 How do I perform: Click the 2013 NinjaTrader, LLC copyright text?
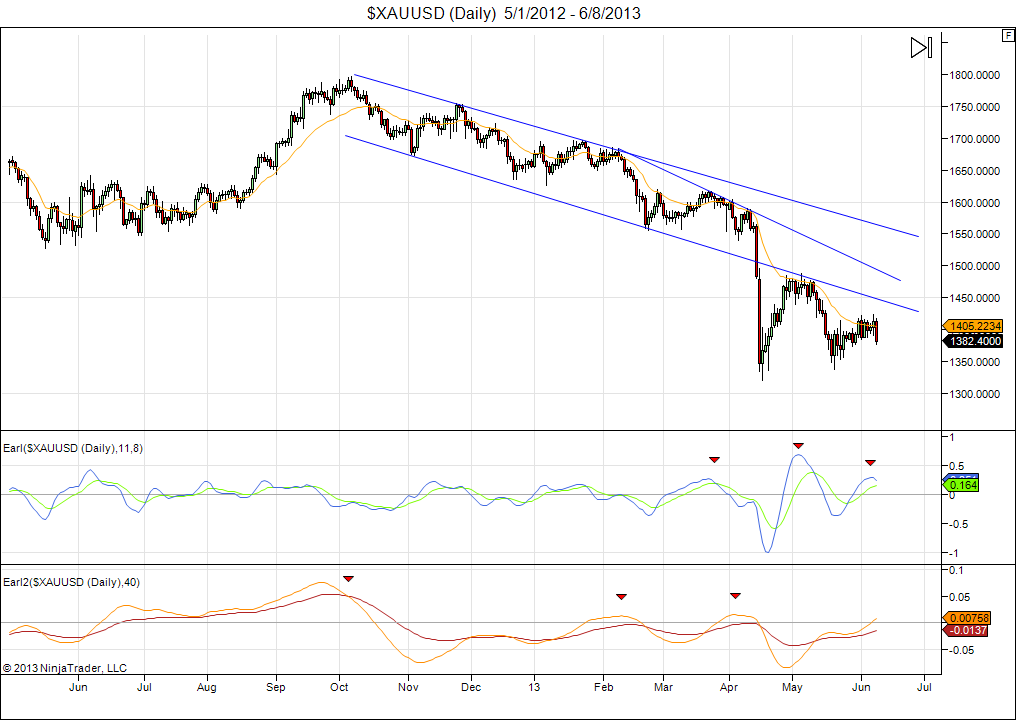coord(65,668)
